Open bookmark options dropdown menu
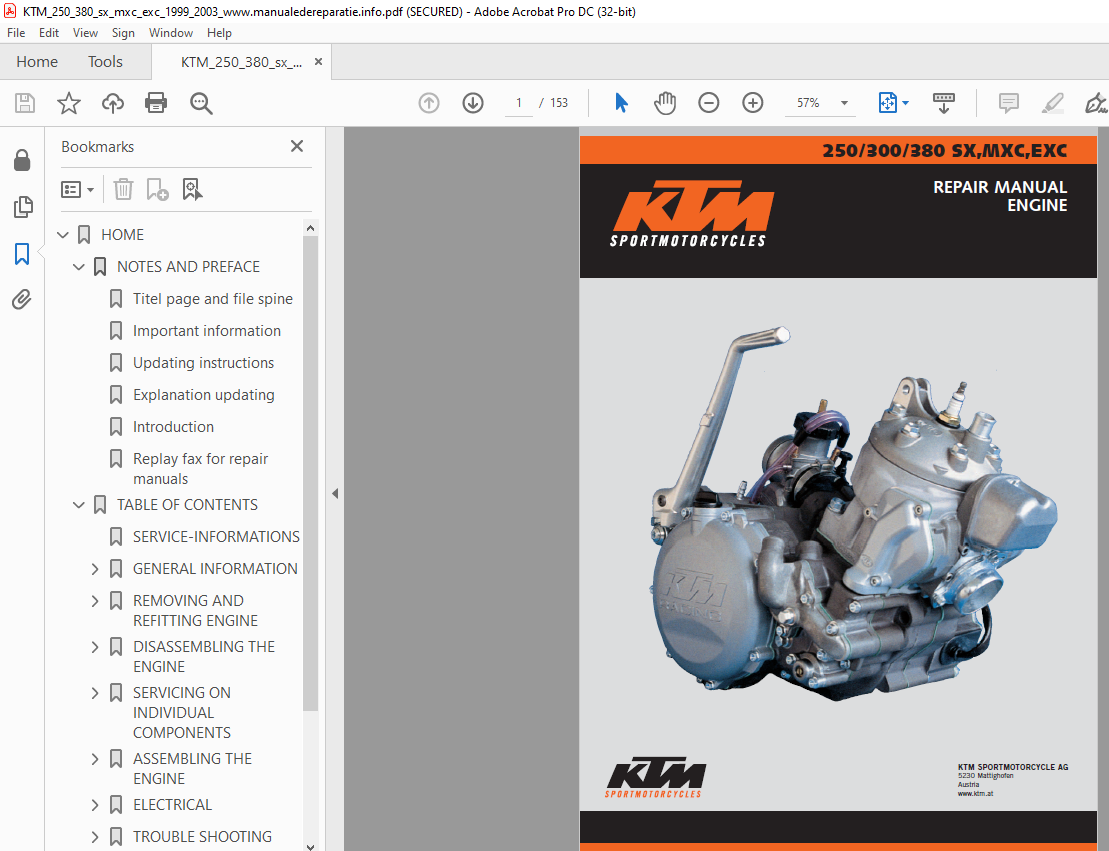Viewport: 1109px width, 851px height. tap(78, 190)
